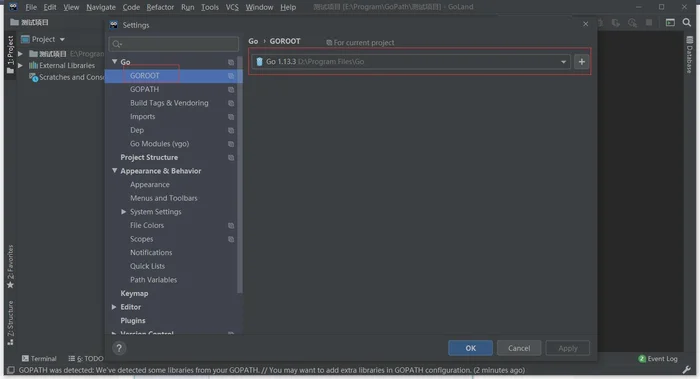Viewport: 700px width, 379px height.
Task: Click project-level icon beside Project Structure
Action: pyautogui.click(x=231, y=158)
